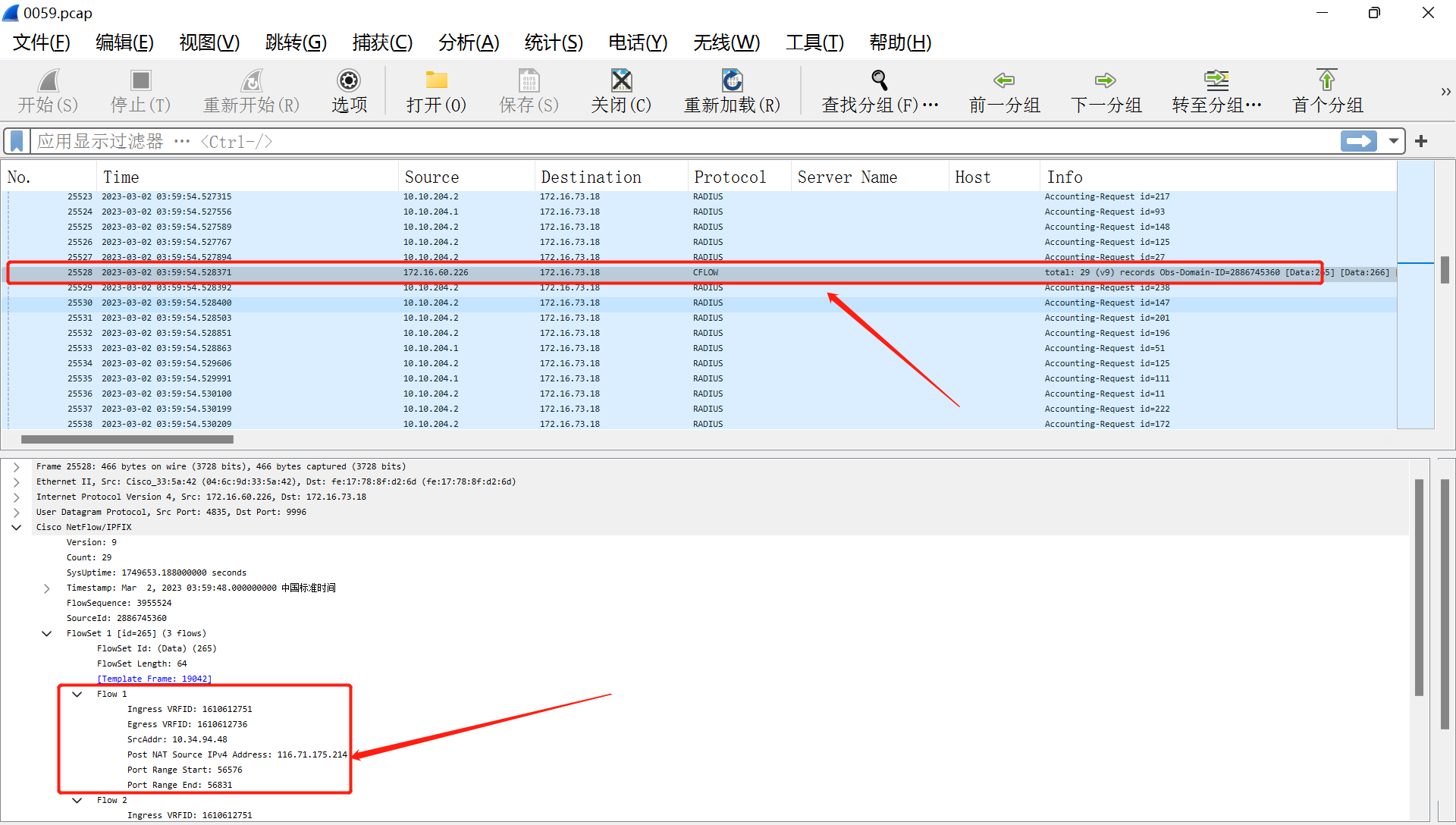Collapse the Flow 1 tree node
Screen dimensions: 1456x825
[77, 695]
